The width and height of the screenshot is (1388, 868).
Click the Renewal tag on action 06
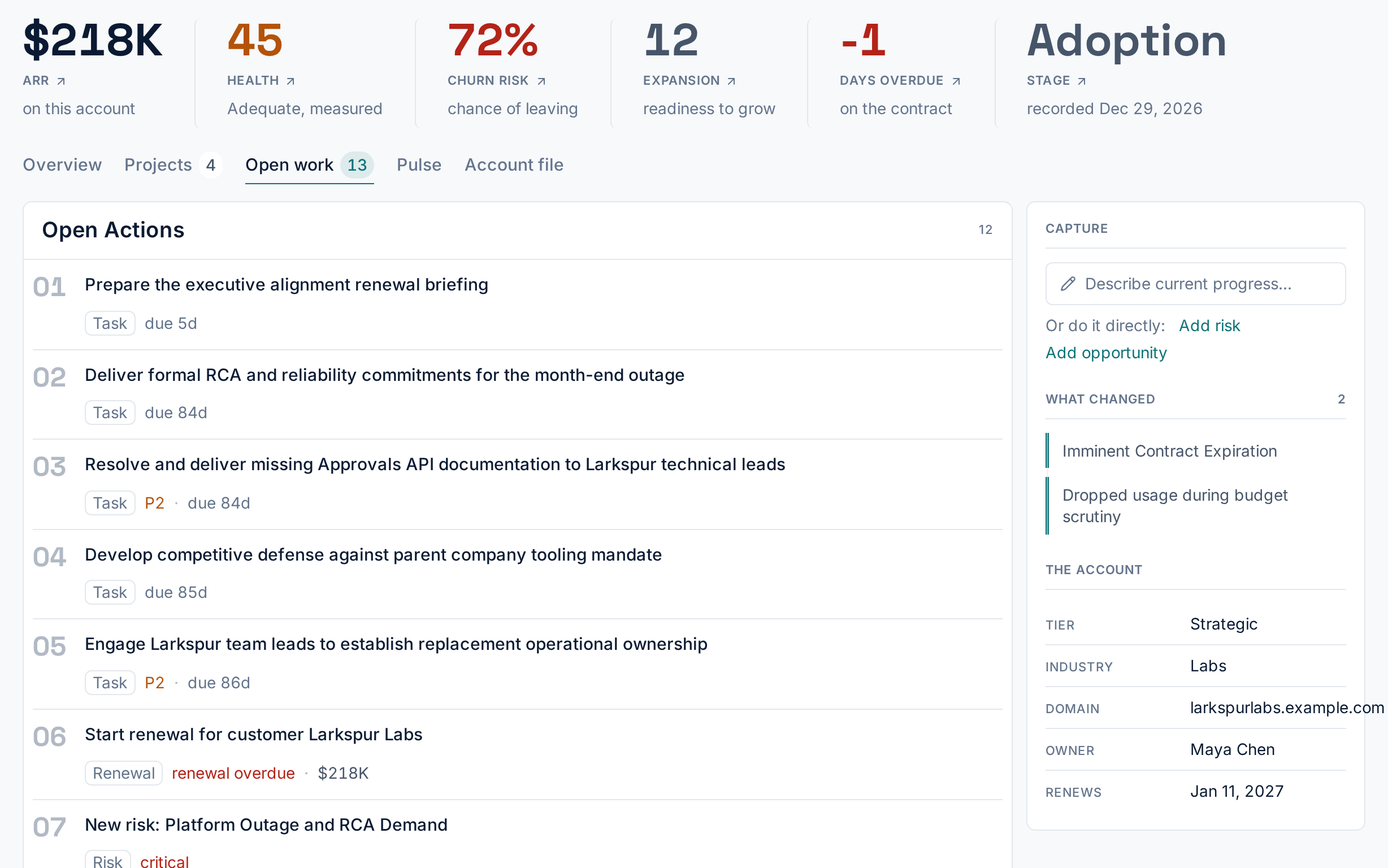coord(123,772)
